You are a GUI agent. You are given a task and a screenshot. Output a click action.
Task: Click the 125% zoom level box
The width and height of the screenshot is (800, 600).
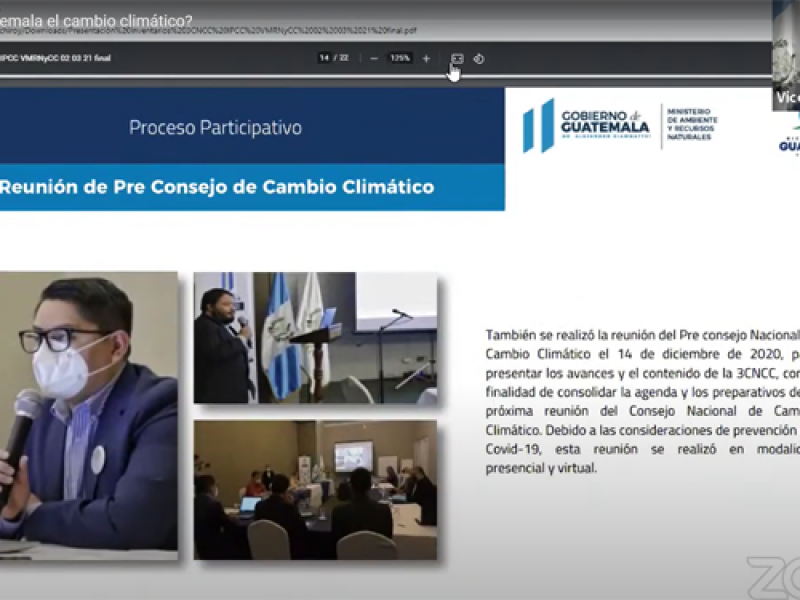(x=400, y=58)
